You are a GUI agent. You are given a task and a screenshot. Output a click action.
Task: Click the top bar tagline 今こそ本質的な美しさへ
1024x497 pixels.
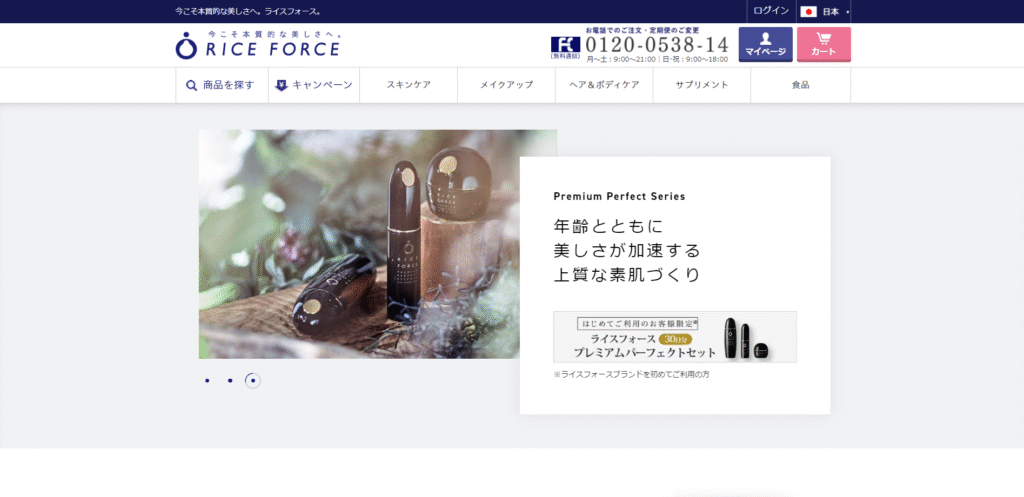248,12
